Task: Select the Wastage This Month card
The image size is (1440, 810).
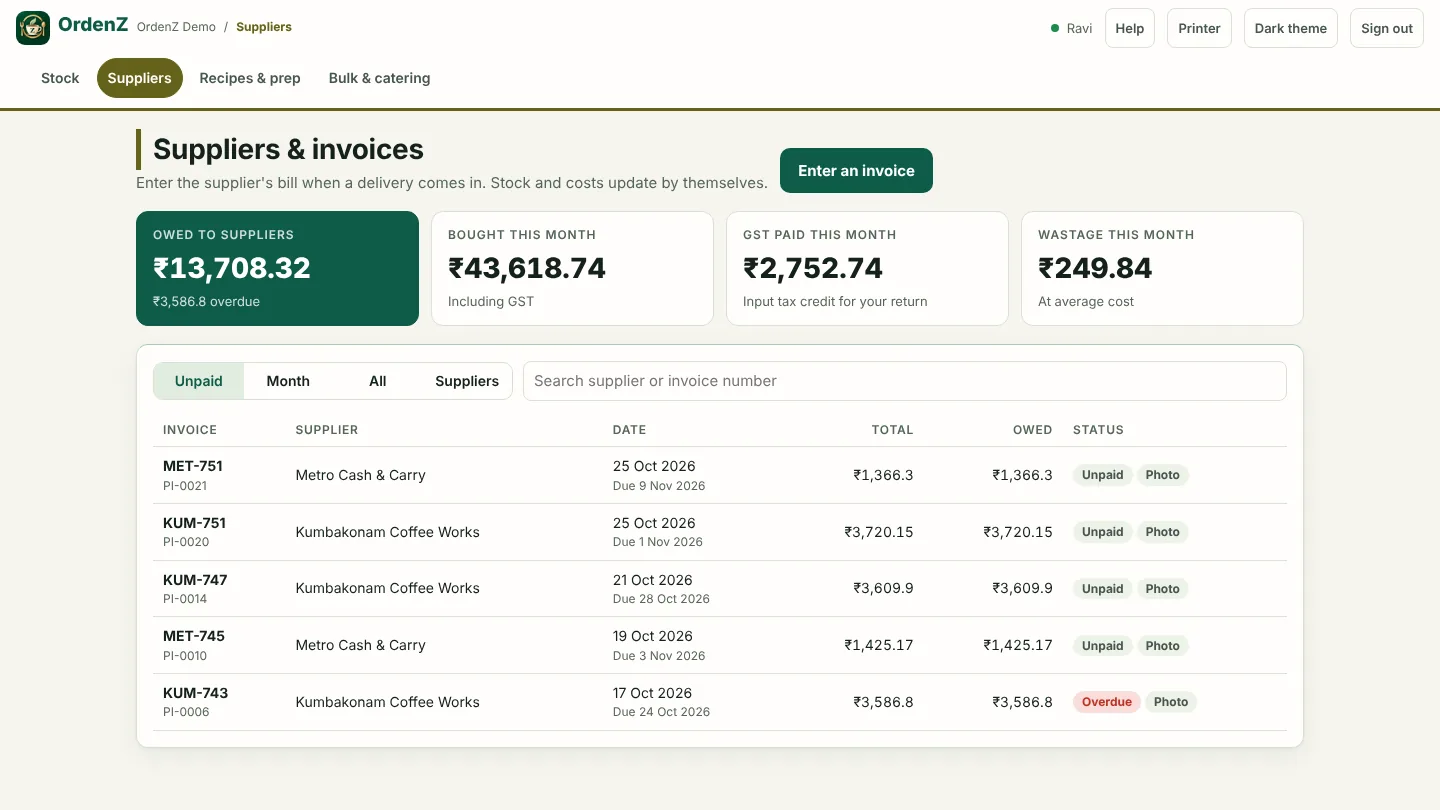Action: (x=1162, y=268)
